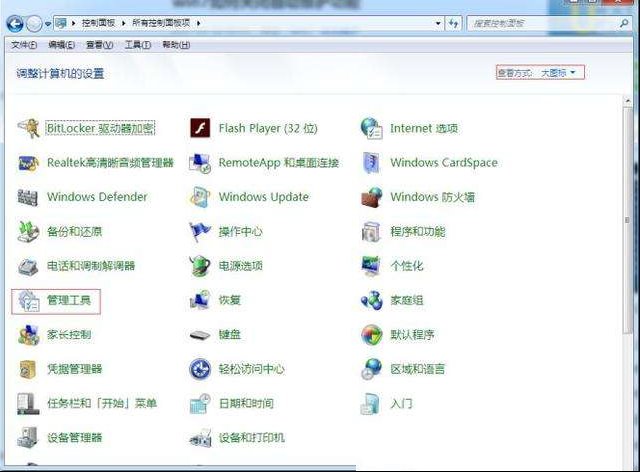
Task: Open the 帮助(H) menu
Action: pos(176,45)
